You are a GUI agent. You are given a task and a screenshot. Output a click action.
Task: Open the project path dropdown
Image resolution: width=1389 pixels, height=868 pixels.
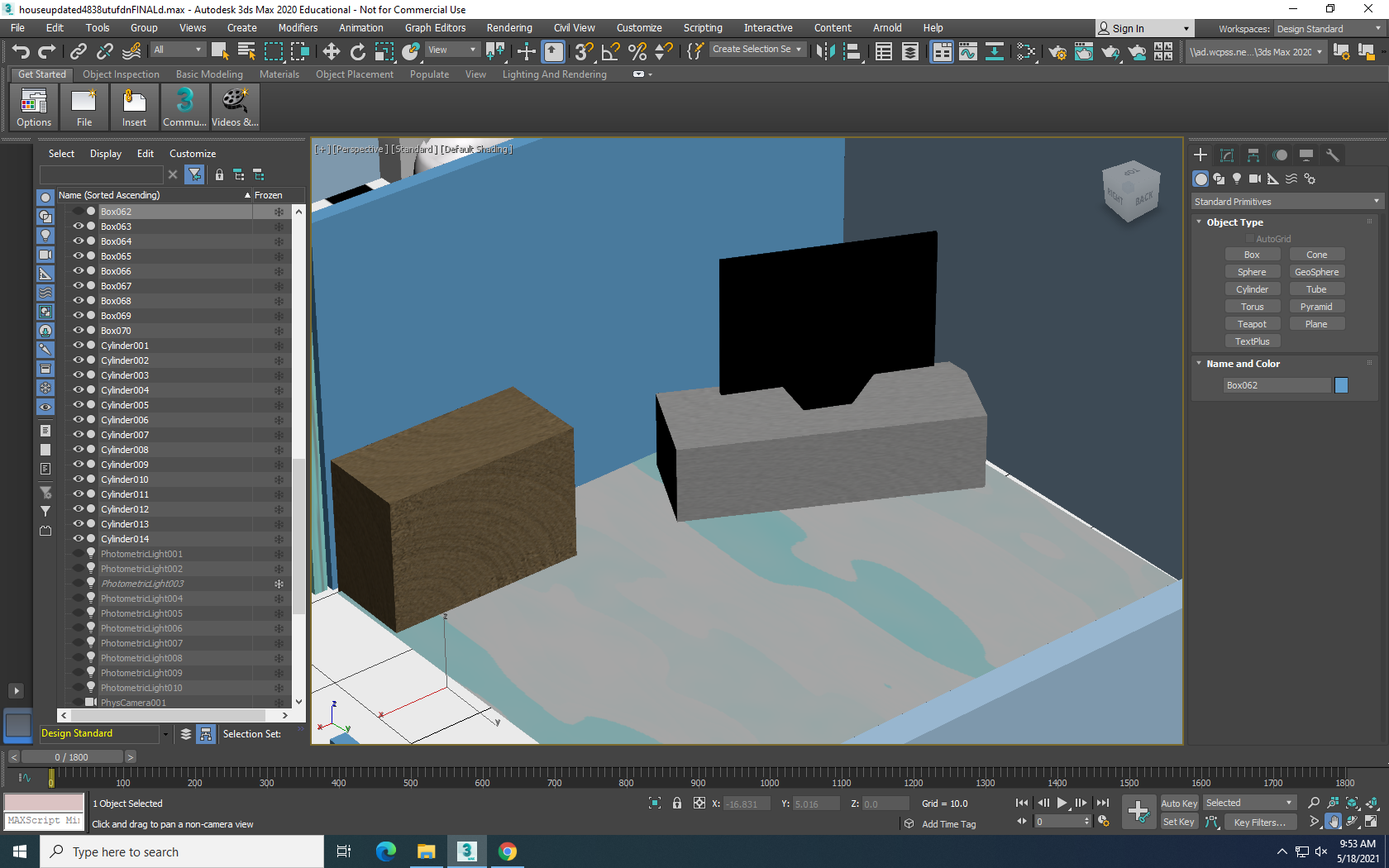[1255, 51]
